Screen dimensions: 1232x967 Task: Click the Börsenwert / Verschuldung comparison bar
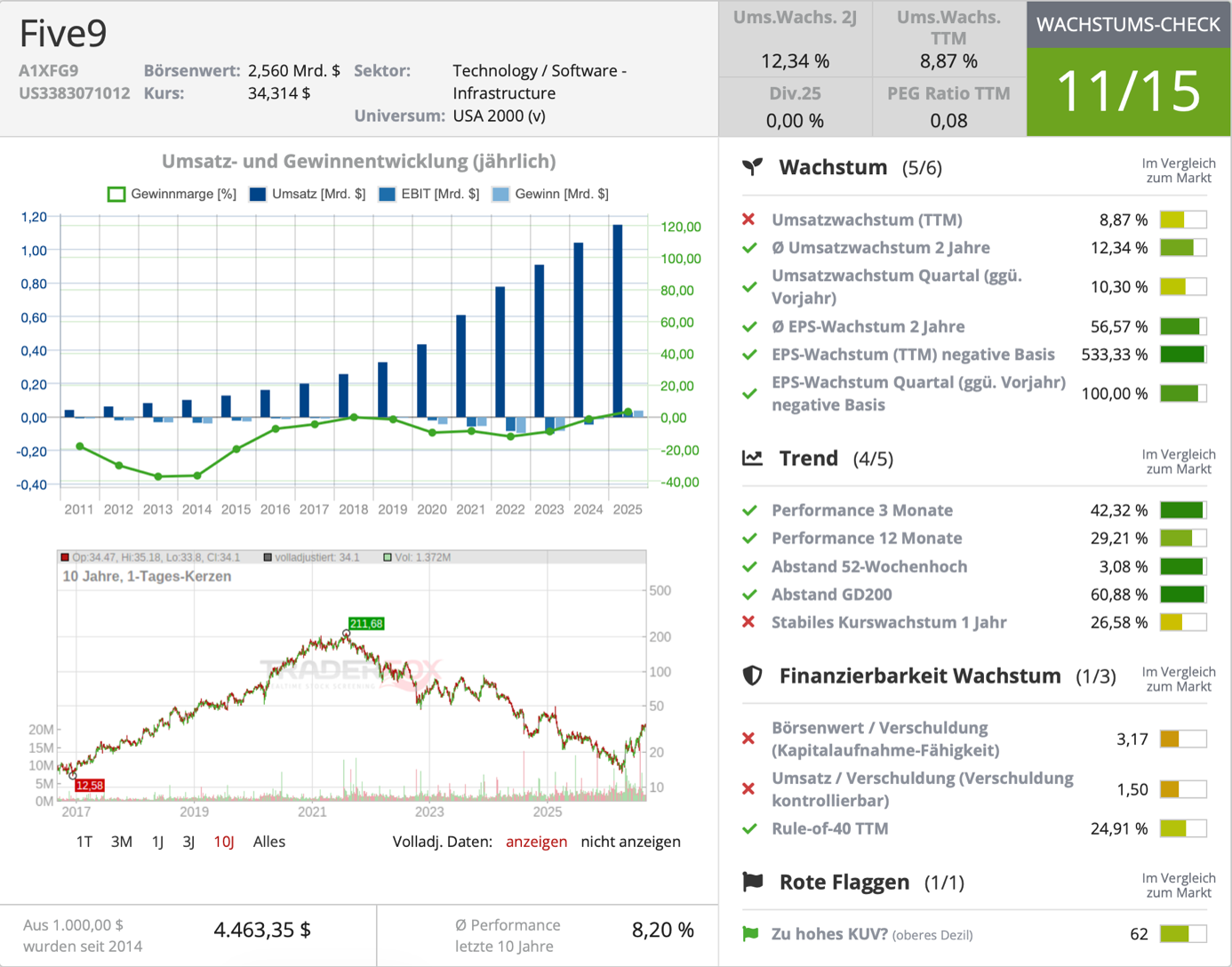(x=1183, y=739)
